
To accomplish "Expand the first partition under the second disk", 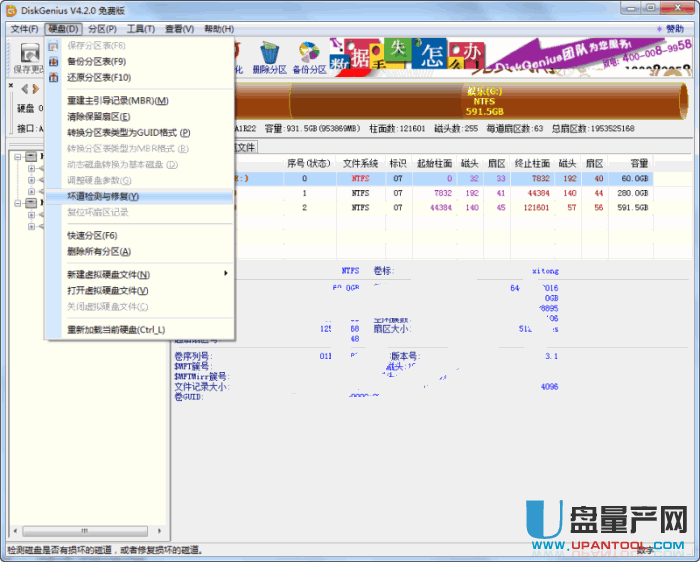I will (x=31, y=215).
